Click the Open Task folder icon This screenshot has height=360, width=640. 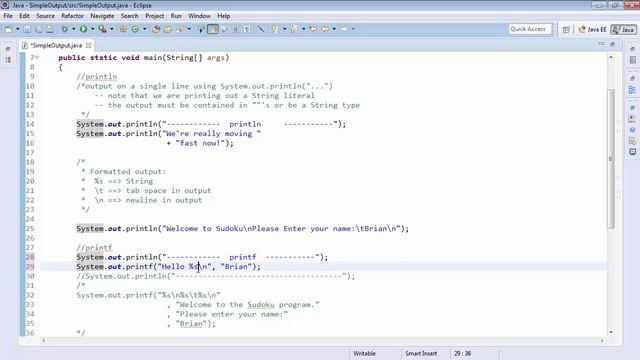point(167,29)
